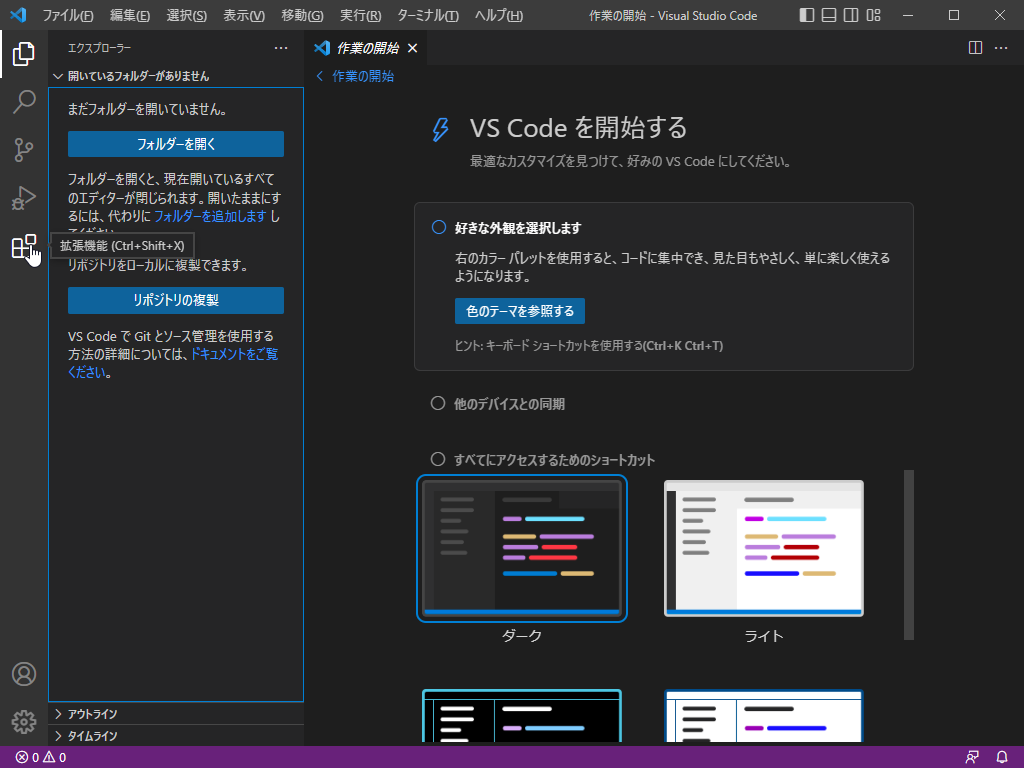Open the Search view icon
The height and width of the screenshot is (768, 1024).
(x=24, y=102)
